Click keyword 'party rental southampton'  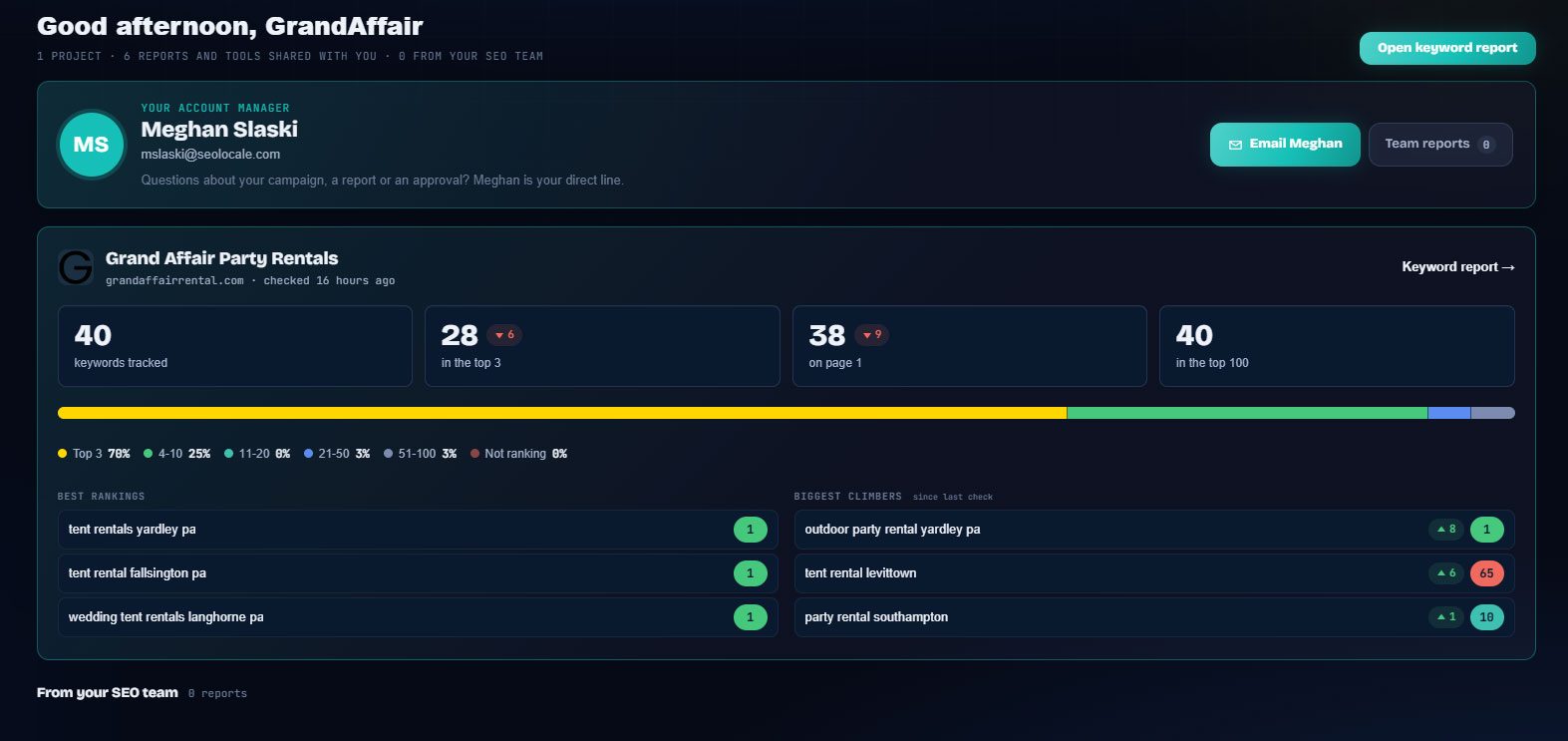click(x=876, y=617)
